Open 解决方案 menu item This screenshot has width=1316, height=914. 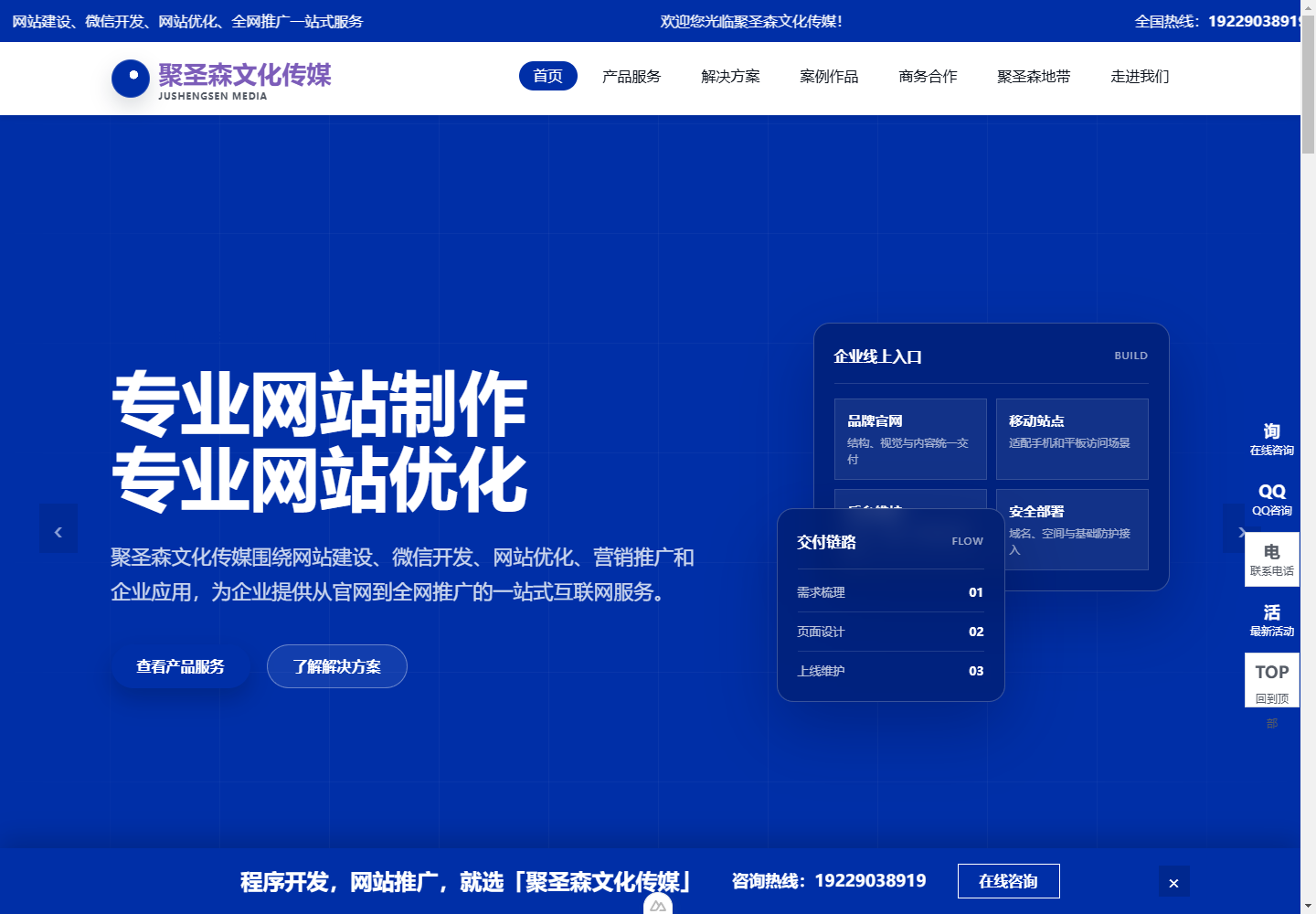coord(730,76)
